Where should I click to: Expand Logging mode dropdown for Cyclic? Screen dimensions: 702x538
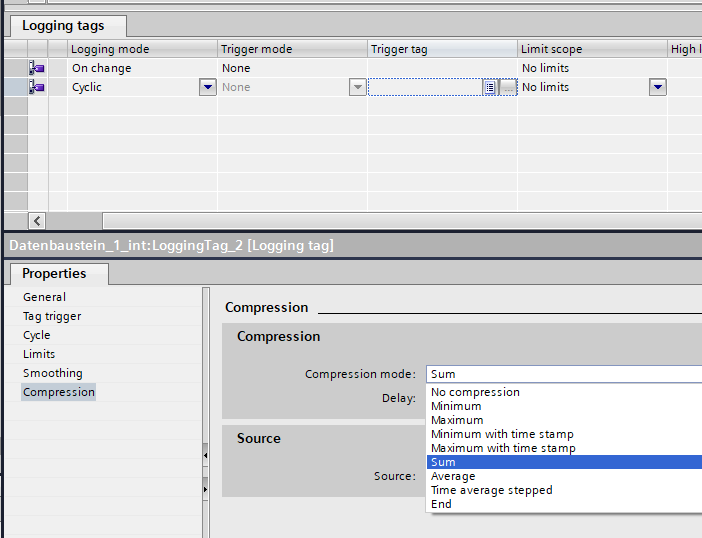[x=207, y=88]
